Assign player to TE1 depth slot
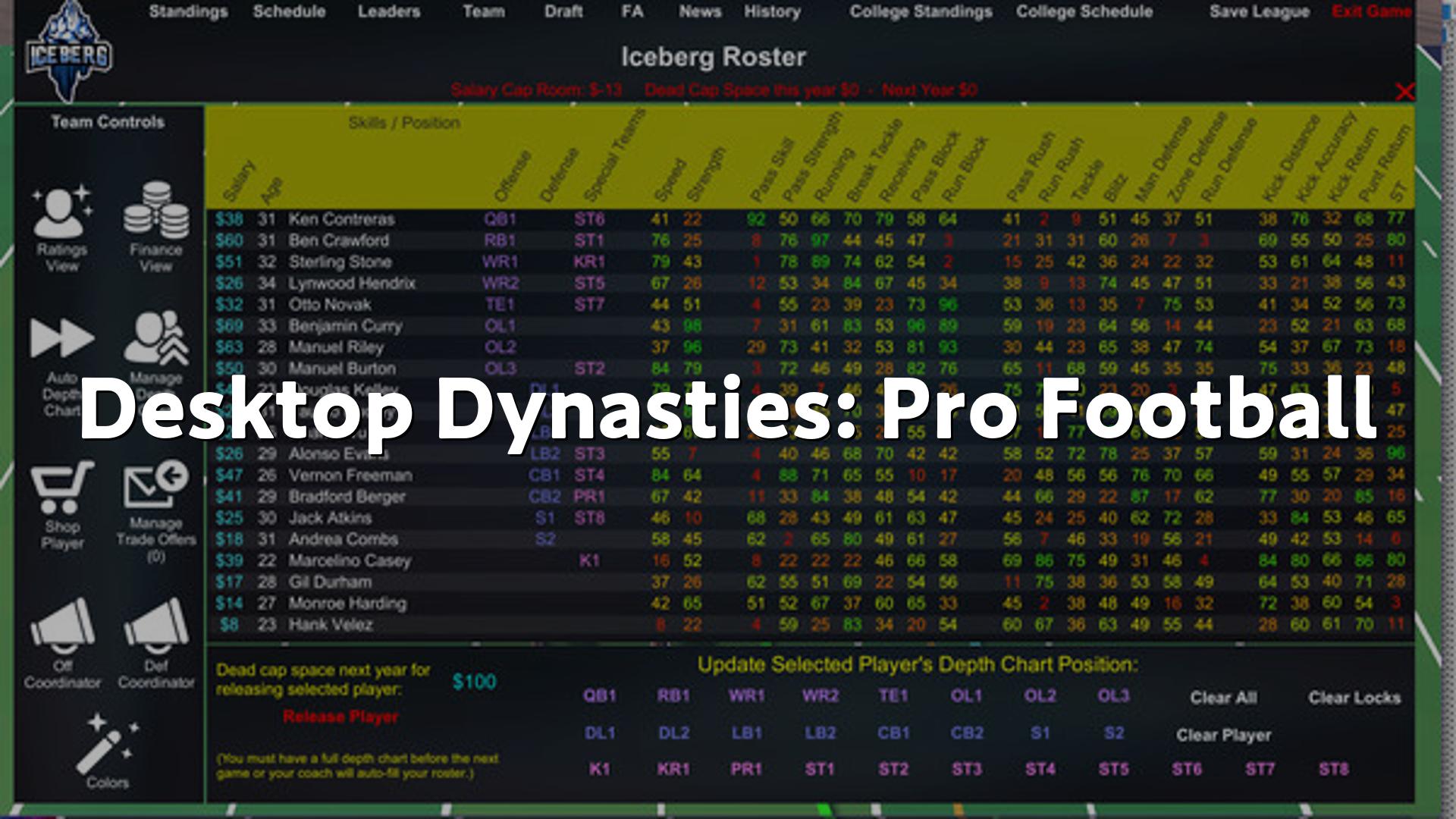This screenshot has height=819, width=1456. (893, 695)
